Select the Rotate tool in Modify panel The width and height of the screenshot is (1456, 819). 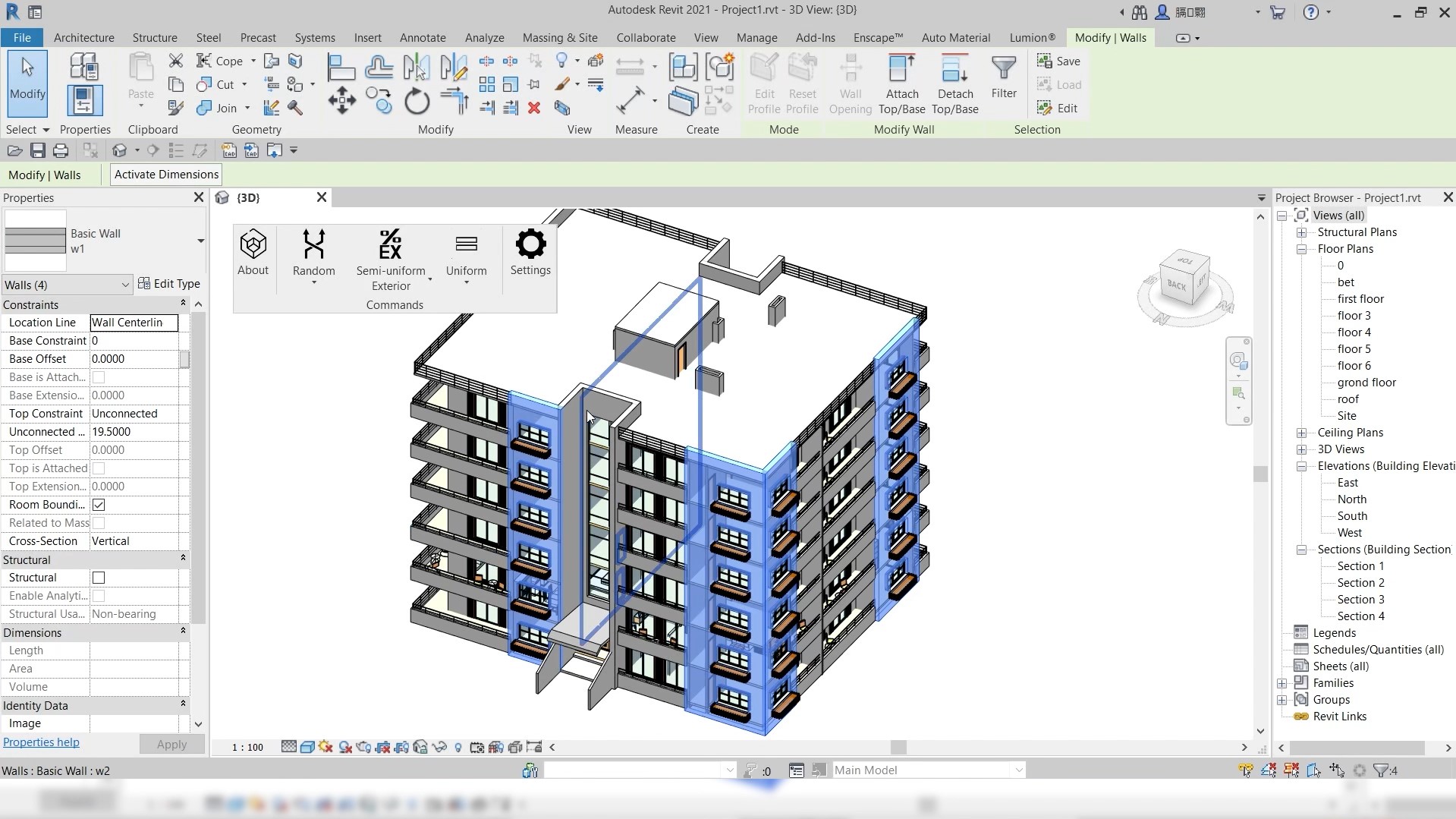pyautogui.click(x=417, y=101)
